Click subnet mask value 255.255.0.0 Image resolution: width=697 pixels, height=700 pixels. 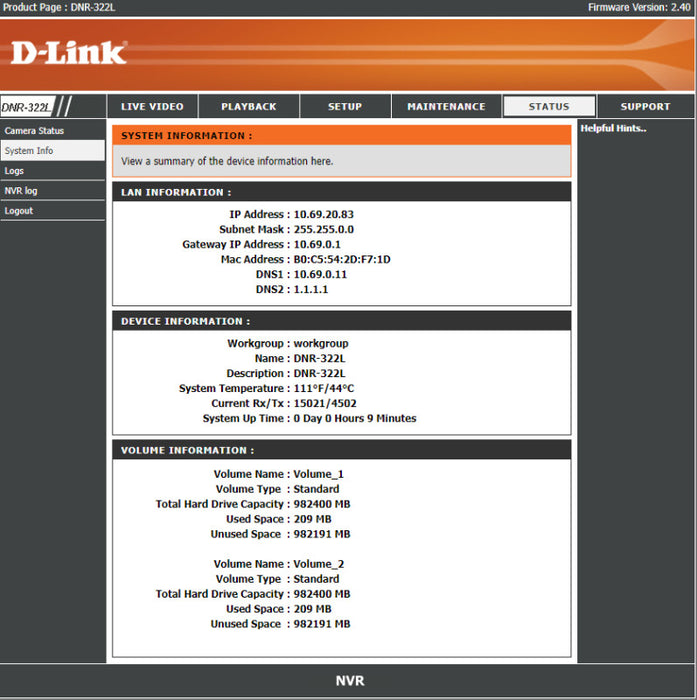tap(324, 229)
